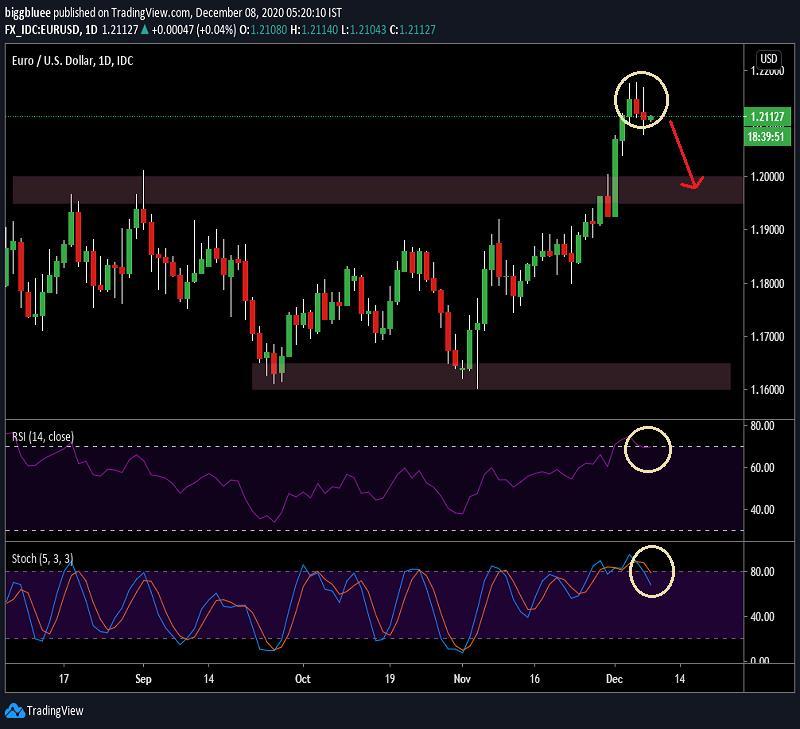Click the 'Dec' date axis label
This screenshot has height=729, width=800.
(x=614, y=678)
